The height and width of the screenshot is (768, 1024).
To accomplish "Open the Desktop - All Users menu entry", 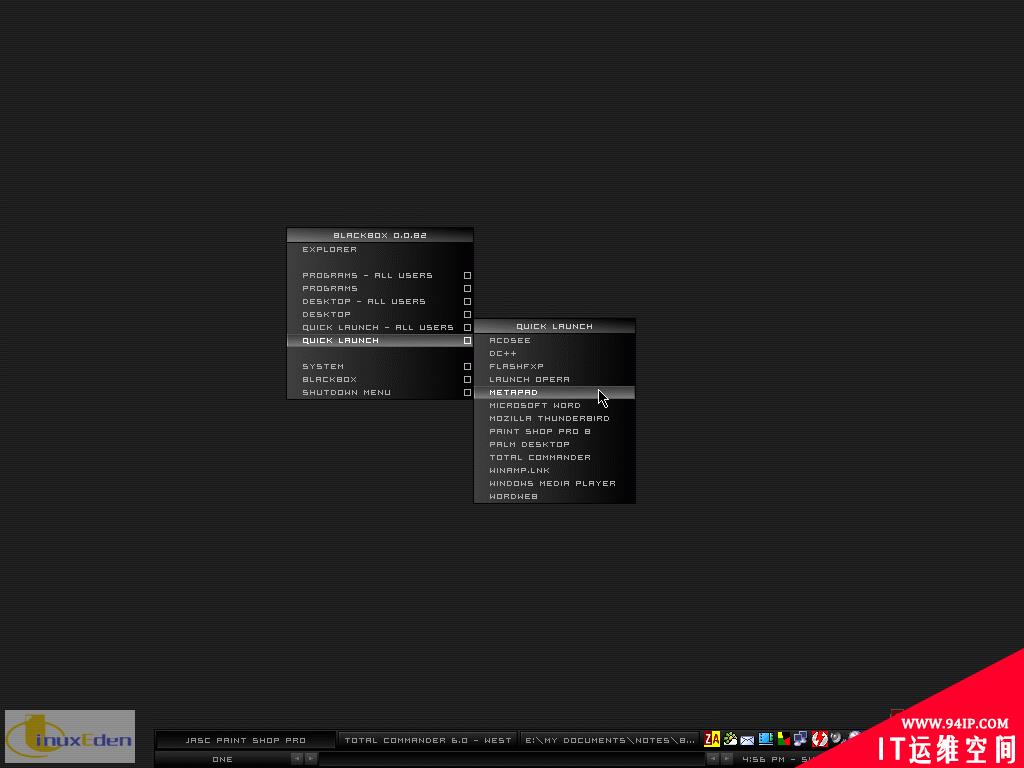I will [380, 302].
